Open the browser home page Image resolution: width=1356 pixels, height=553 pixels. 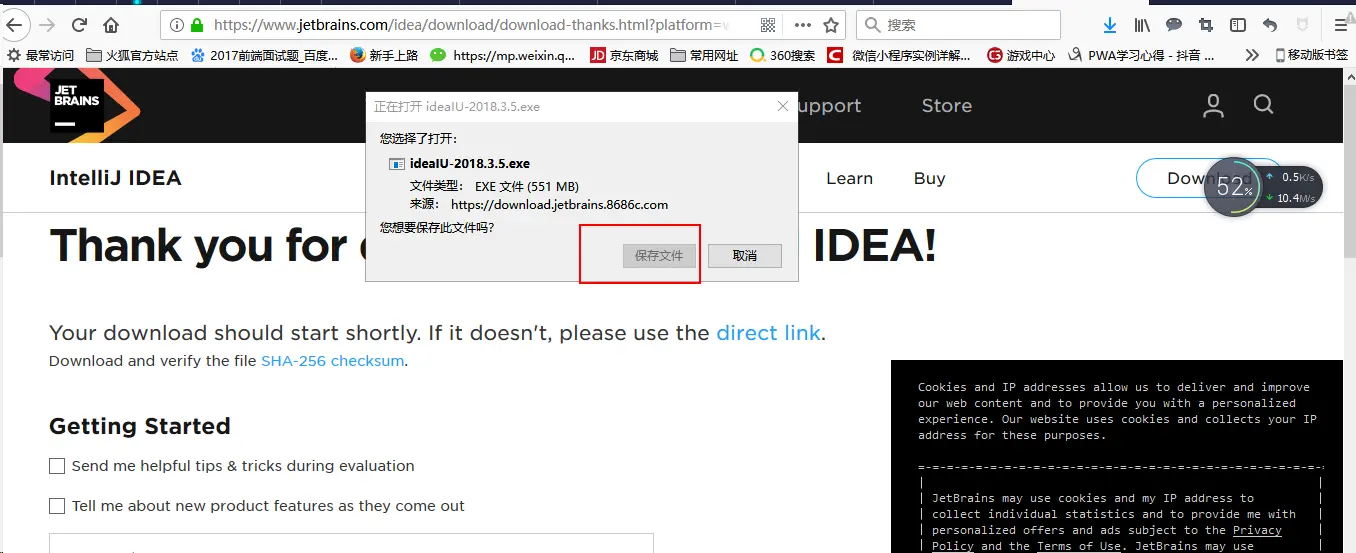coord(111,25)
